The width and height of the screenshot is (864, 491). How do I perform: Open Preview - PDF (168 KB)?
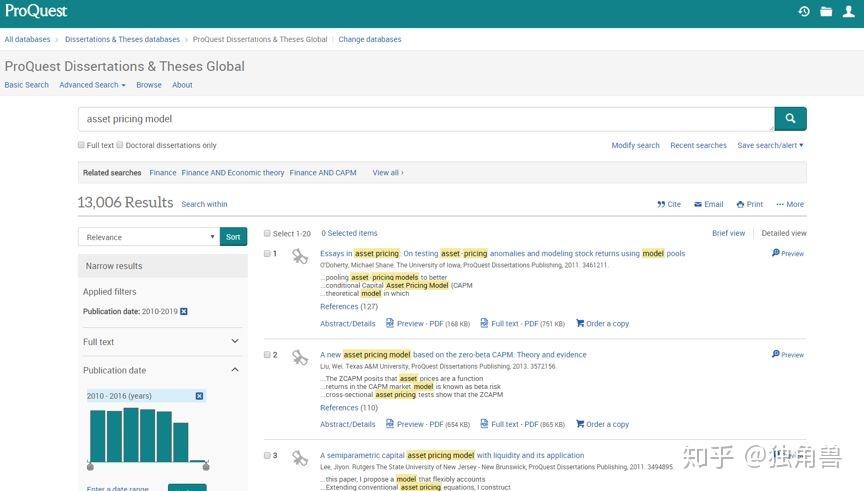click(428, 323)
